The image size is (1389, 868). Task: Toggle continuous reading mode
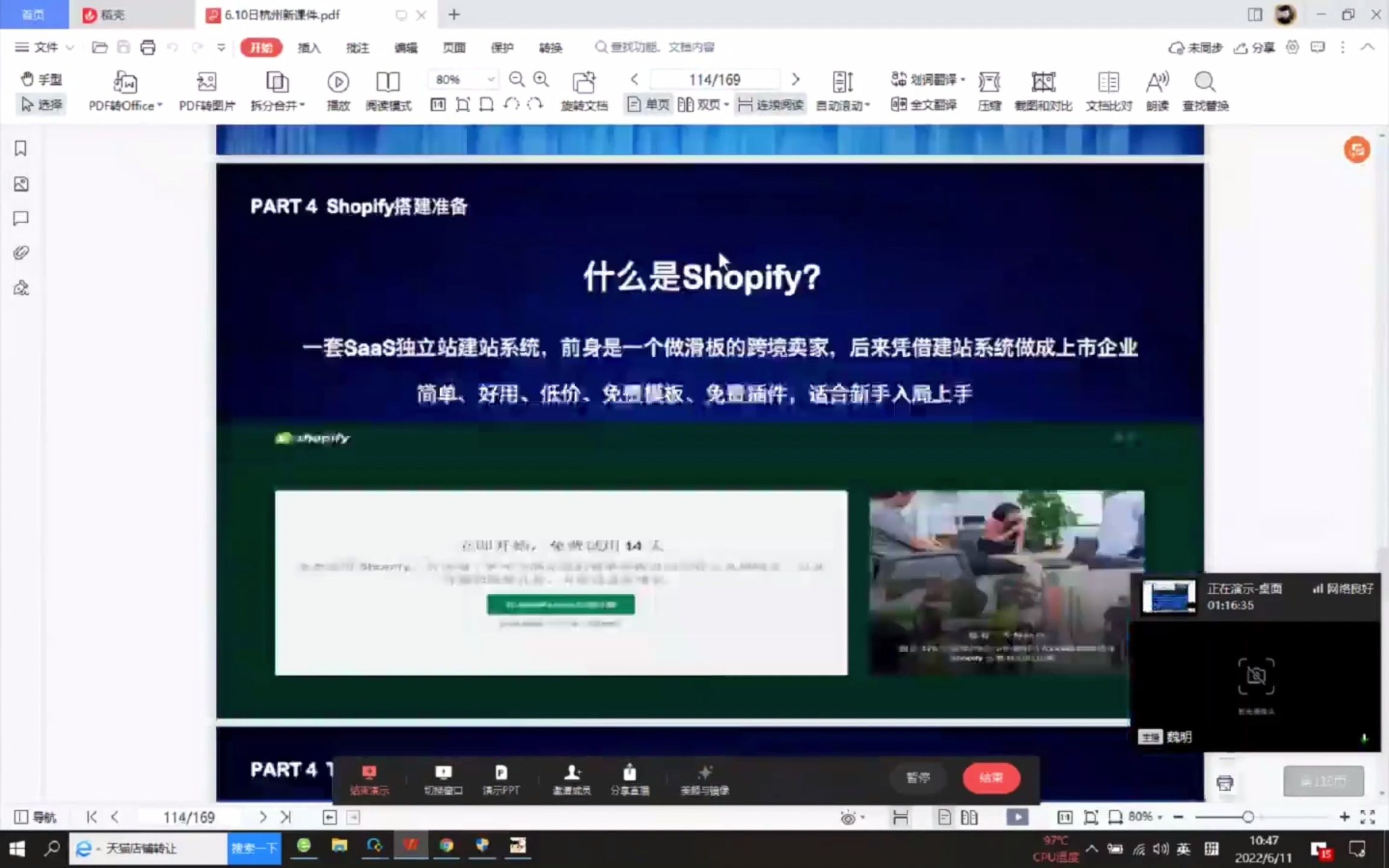point(770,105)
